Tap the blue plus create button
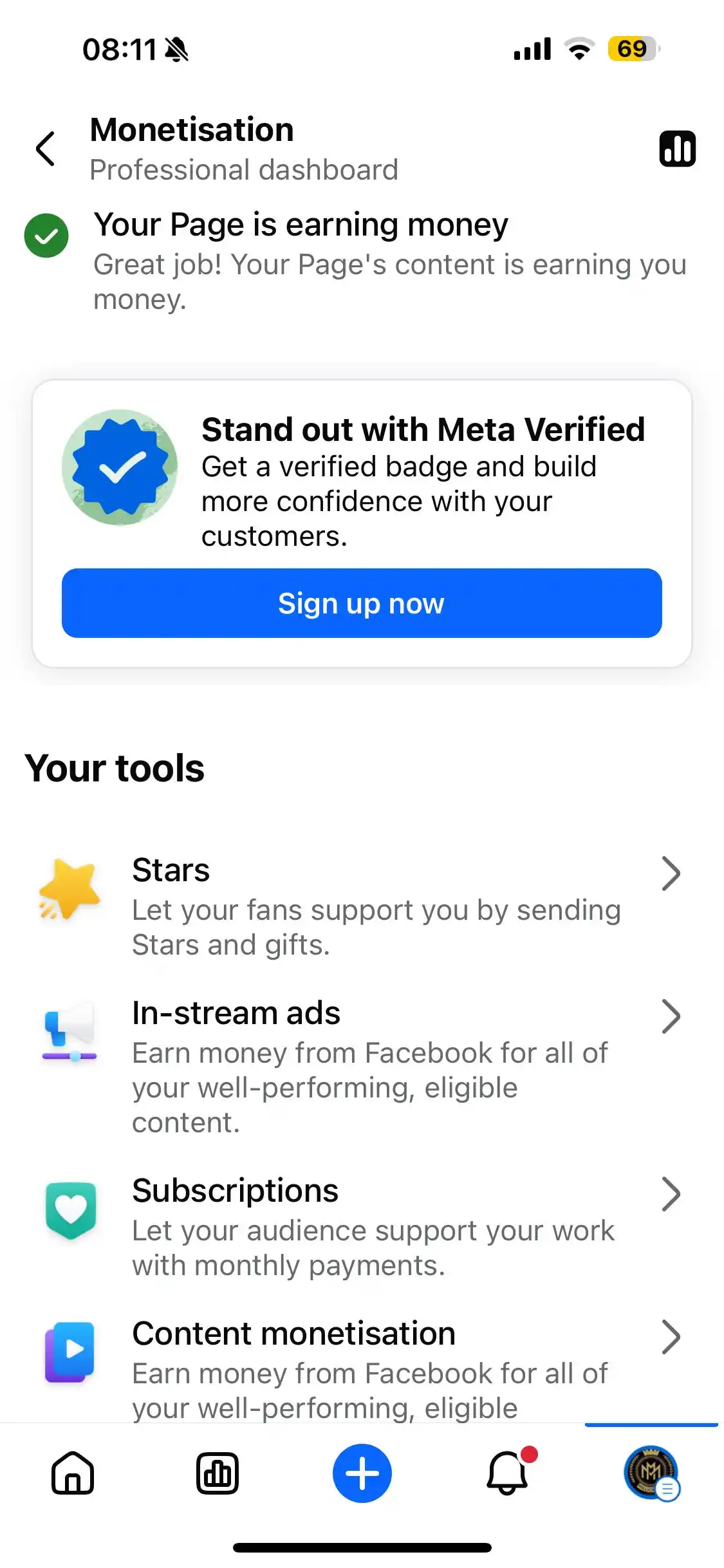 pyautogui.click(x=362, y=1473)
